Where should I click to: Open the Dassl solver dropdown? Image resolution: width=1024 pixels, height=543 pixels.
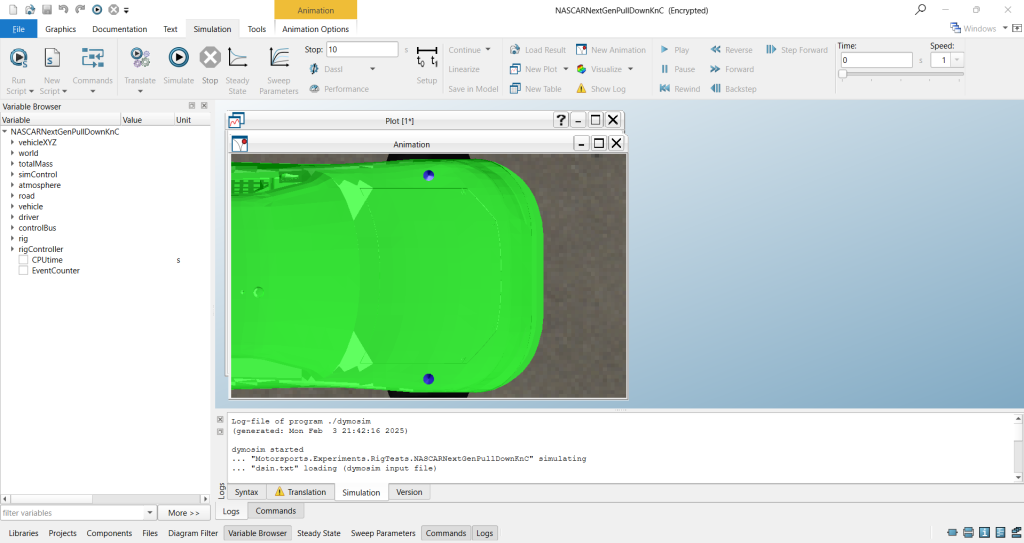pos(372,69)
